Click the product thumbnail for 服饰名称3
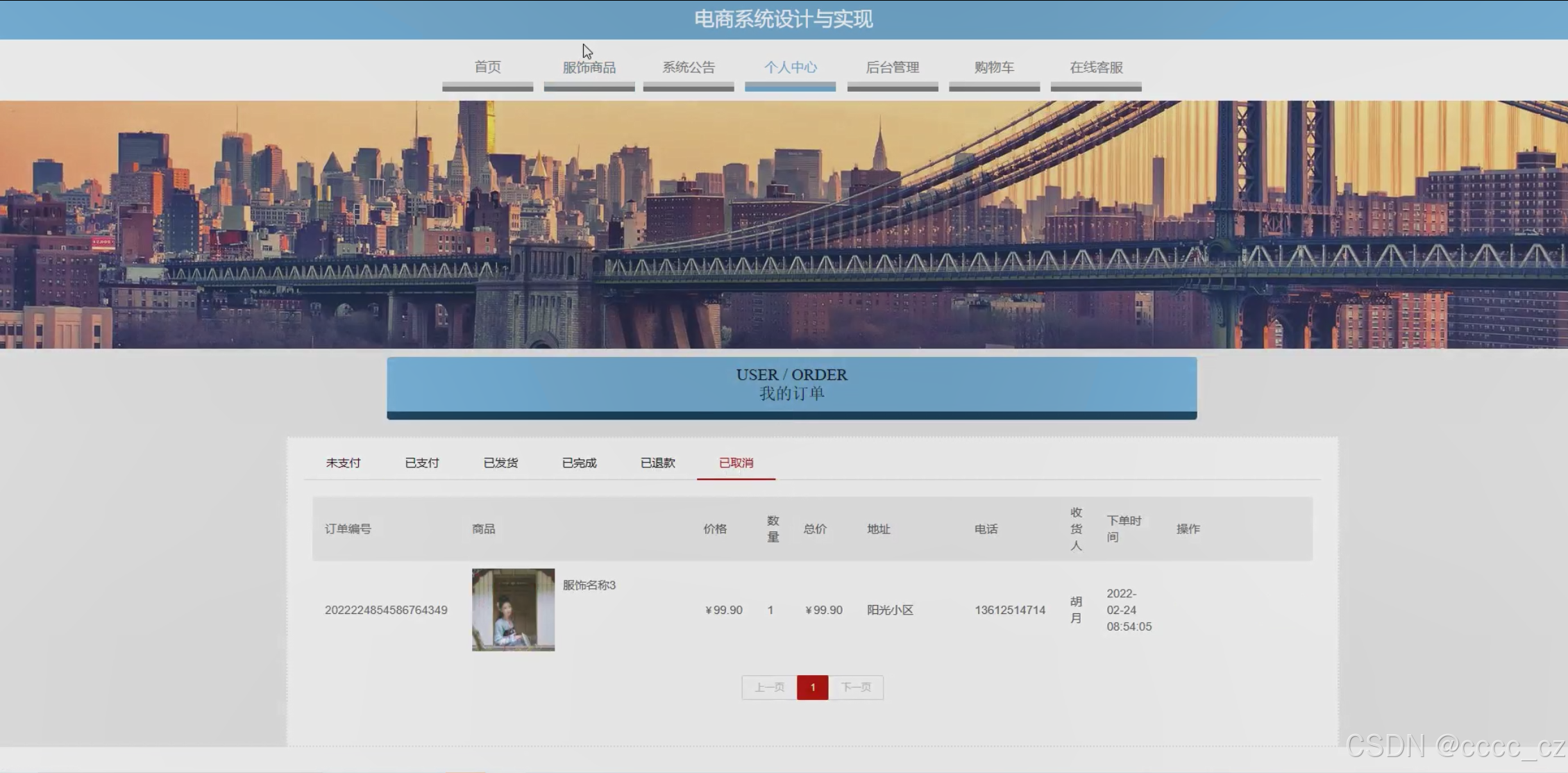This screenshot has height=773, width=1568. pyautogui.click(x=513, y=610)
